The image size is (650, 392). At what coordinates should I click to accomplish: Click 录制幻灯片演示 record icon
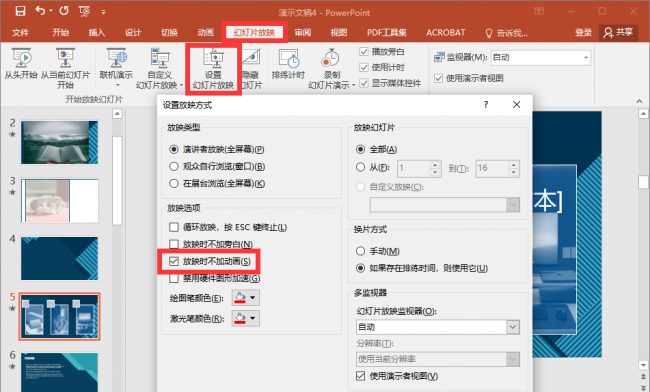pyautogui.click(x=330, y=58)
